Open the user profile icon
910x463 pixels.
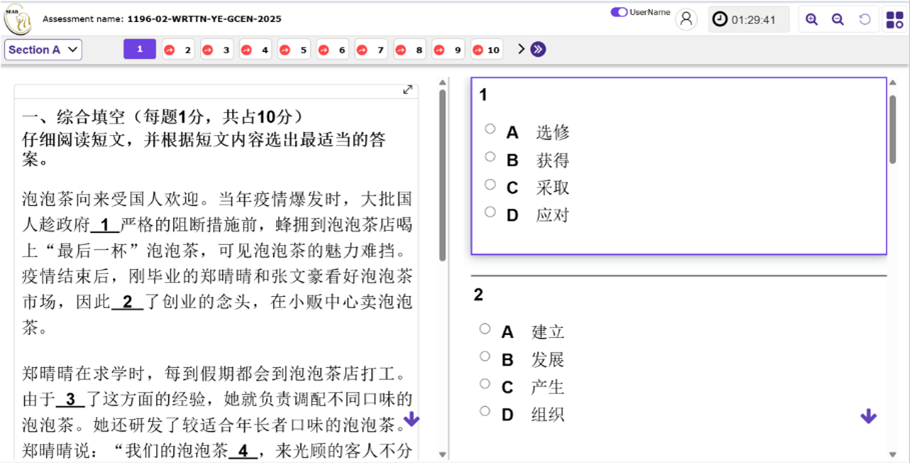(x=686, y=19)
